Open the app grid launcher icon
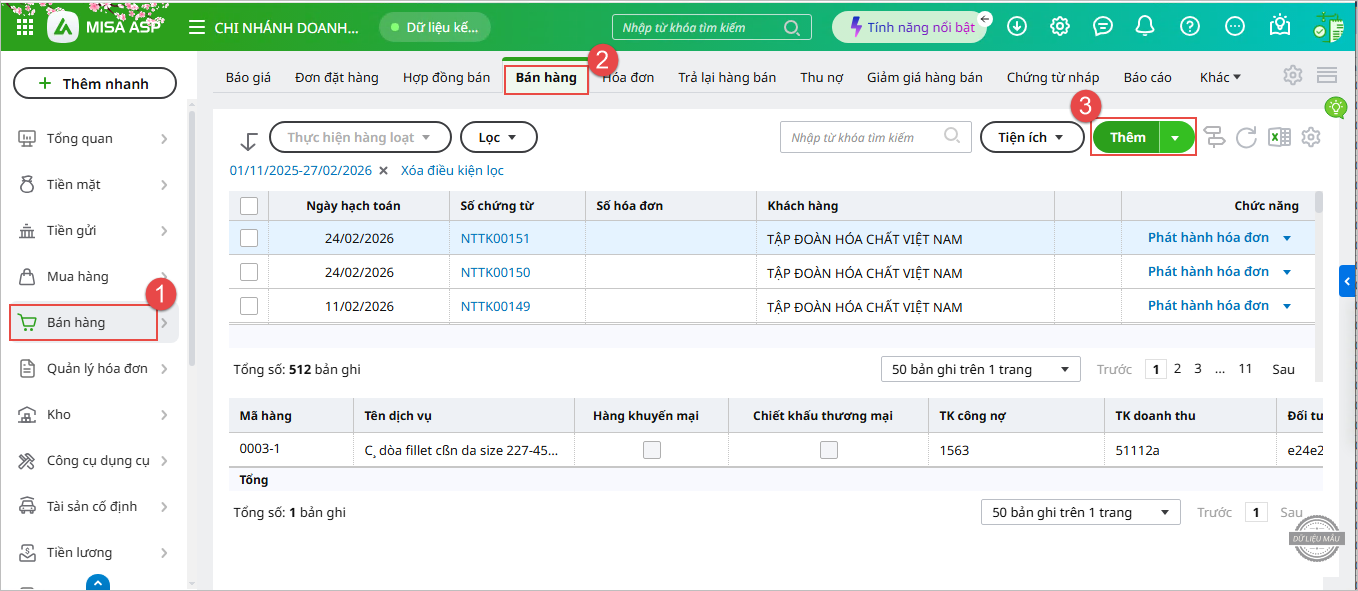 click(25, 27)
